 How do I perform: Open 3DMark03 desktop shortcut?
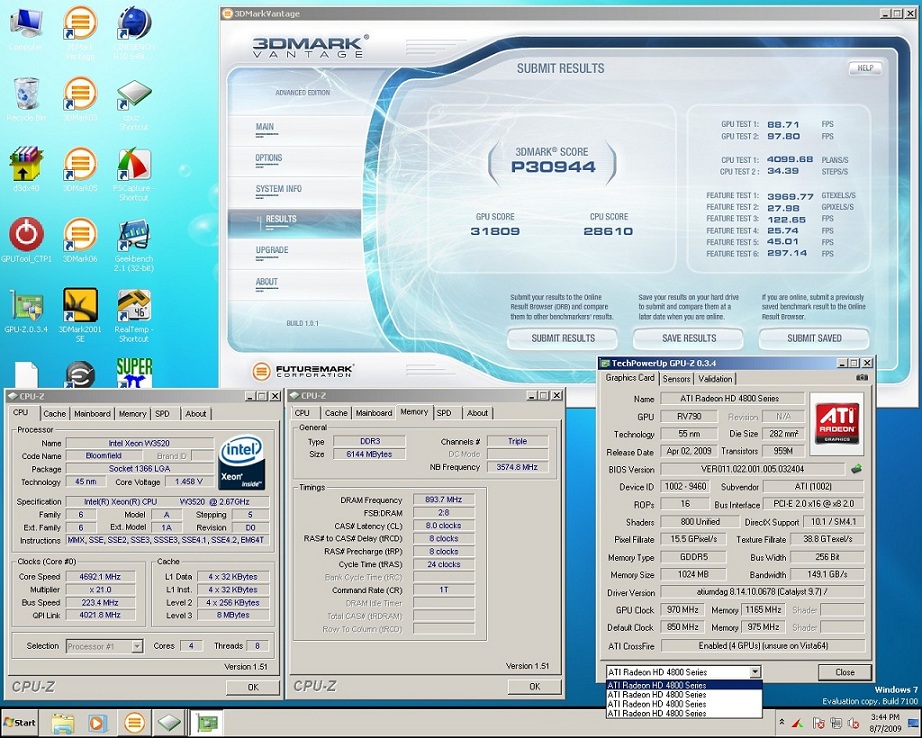[80, 99]
